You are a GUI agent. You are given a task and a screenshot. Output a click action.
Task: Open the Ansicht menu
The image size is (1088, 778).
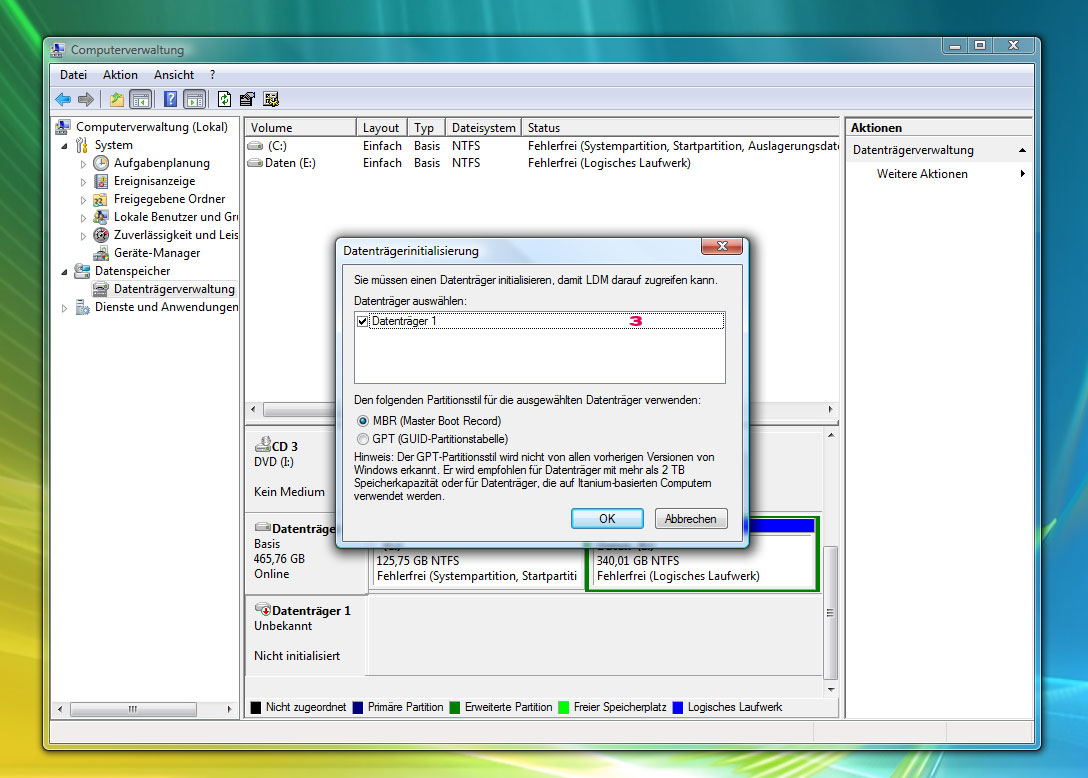coord(173,75)
